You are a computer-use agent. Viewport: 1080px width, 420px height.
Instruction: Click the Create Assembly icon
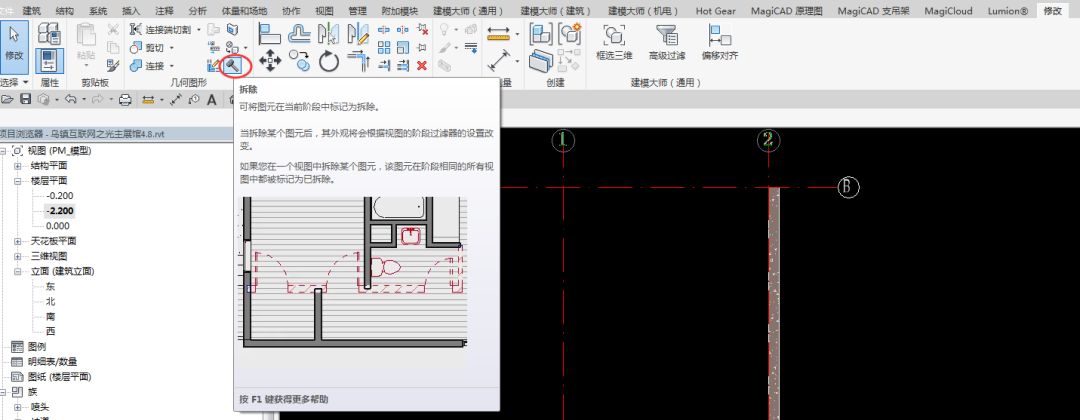[x=541, y=34]
